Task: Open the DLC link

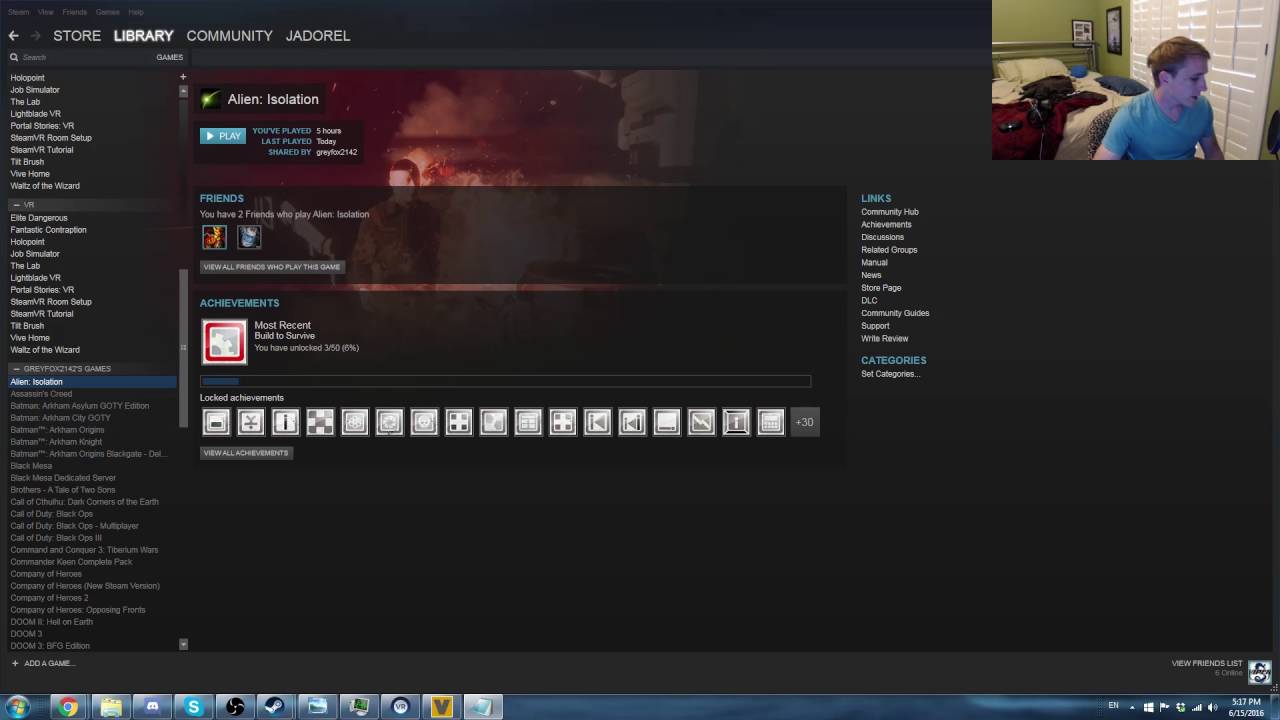Action: (x=869, y=301)
